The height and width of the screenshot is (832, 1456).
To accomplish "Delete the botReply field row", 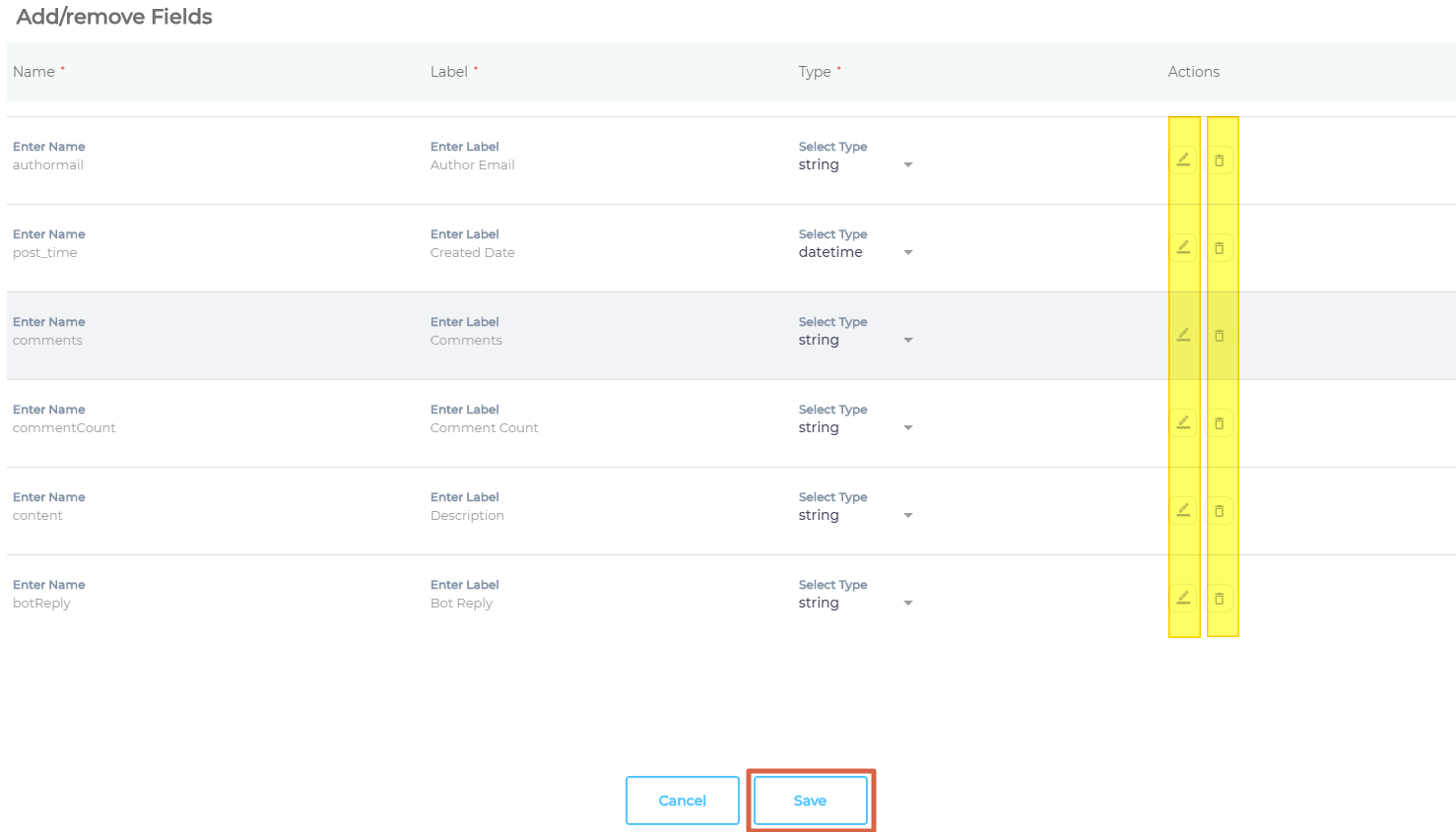I will [1220, 599].
